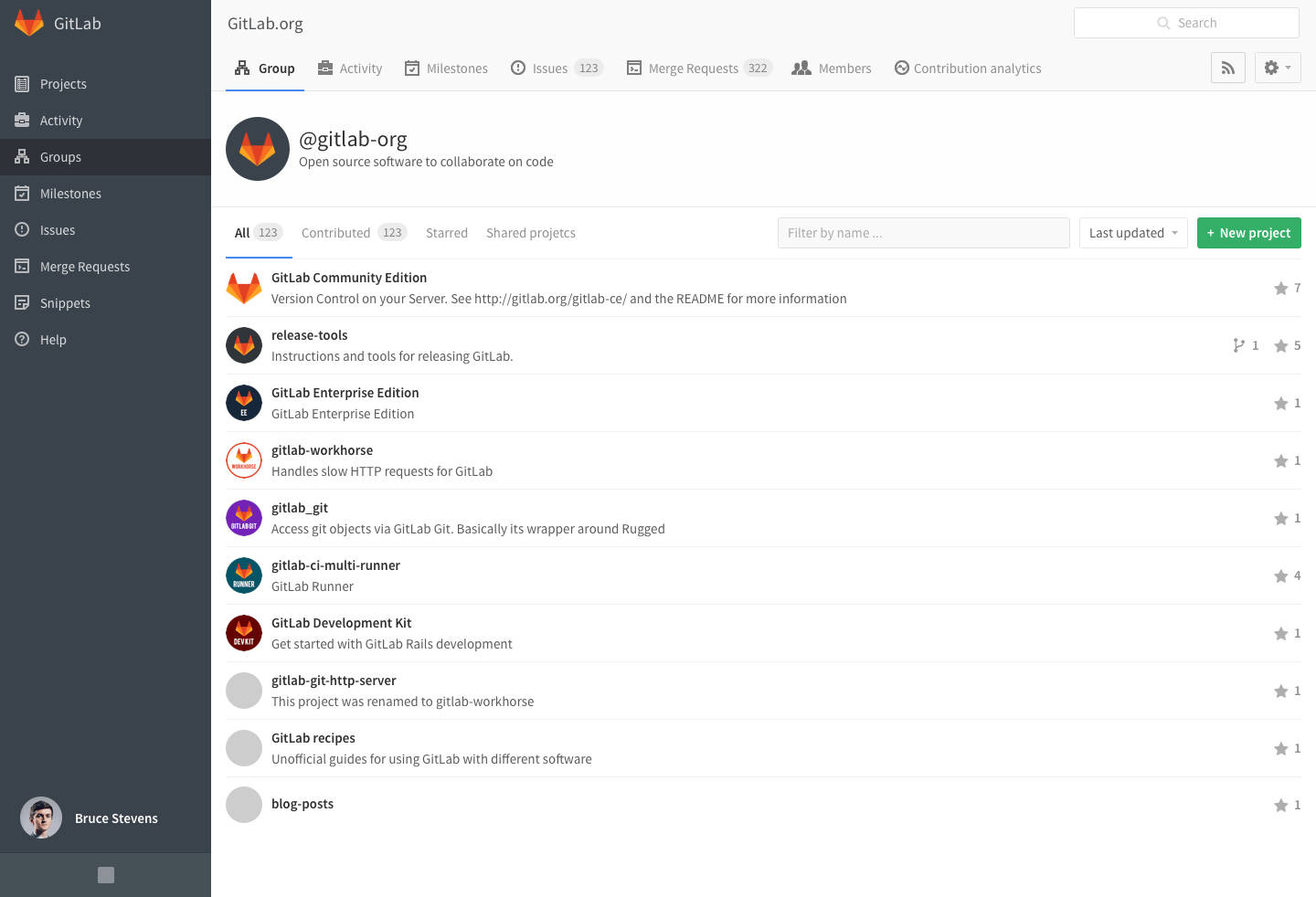Image resolution: width=1316 pixels, height=897 pixels.
Task: Click the gitlab-git-http-server star icon
Action: (x=1281, y=691)
